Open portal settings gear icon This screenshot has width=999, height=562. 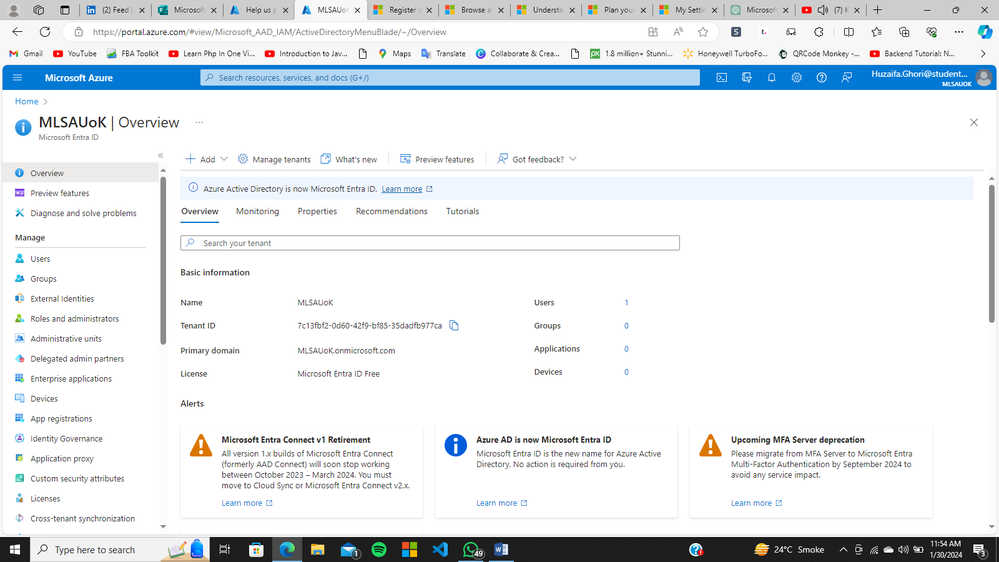tap(796, 78)
